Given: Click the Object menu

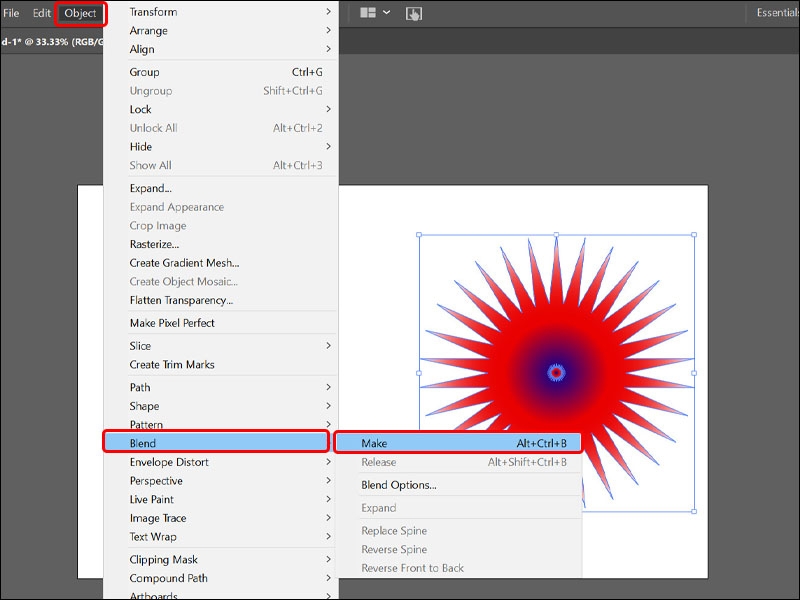Looking at the screenshot, I should 80,13.
